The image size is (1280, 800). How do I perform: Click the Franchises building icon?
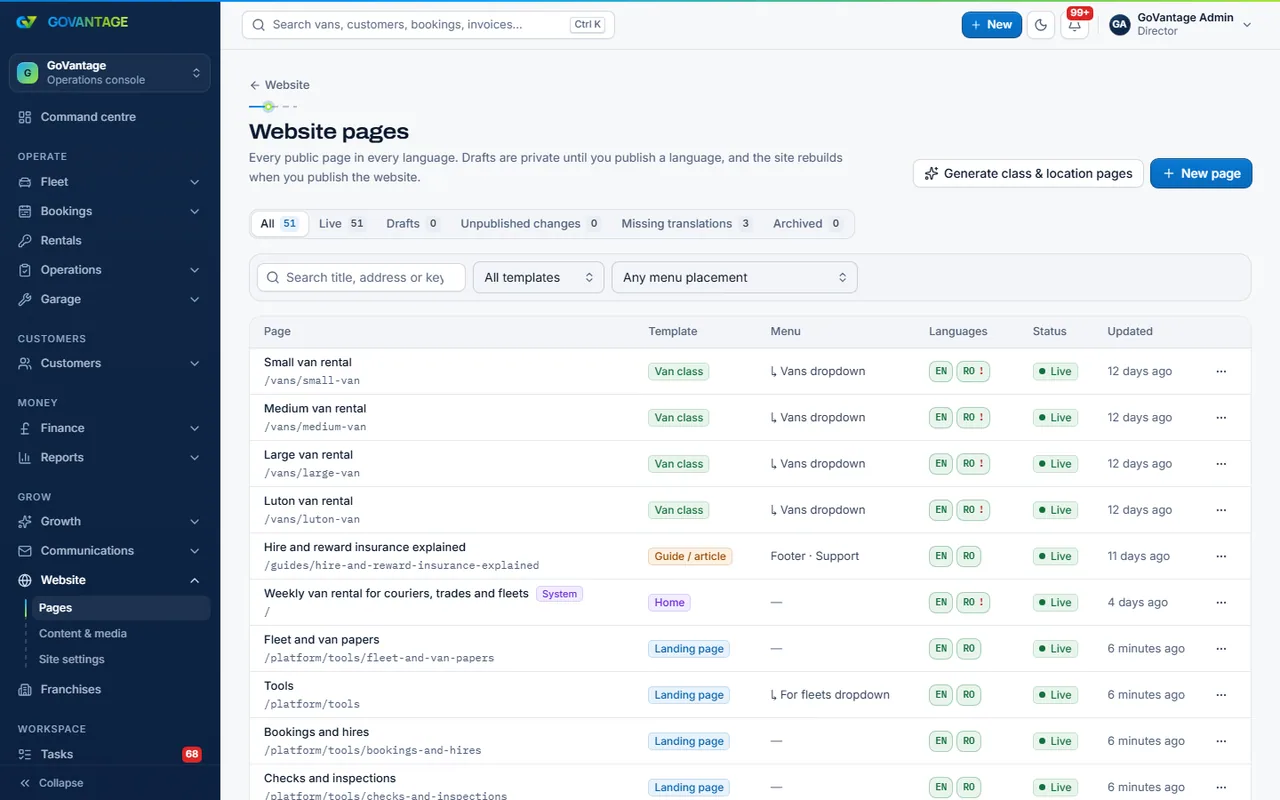pyautogui.click(x=25, y=689)
